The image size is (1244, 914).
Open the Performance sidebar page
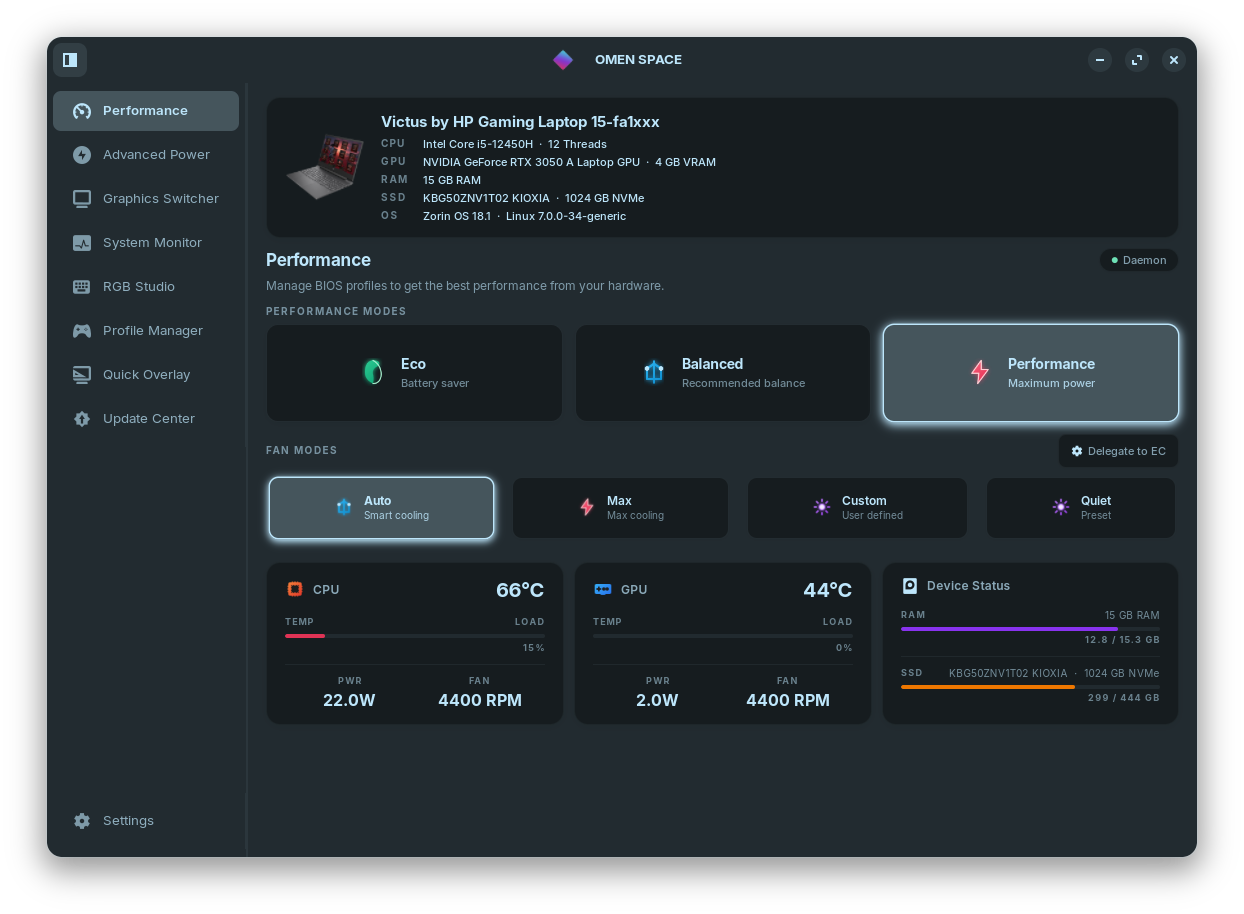pos(146,111)
